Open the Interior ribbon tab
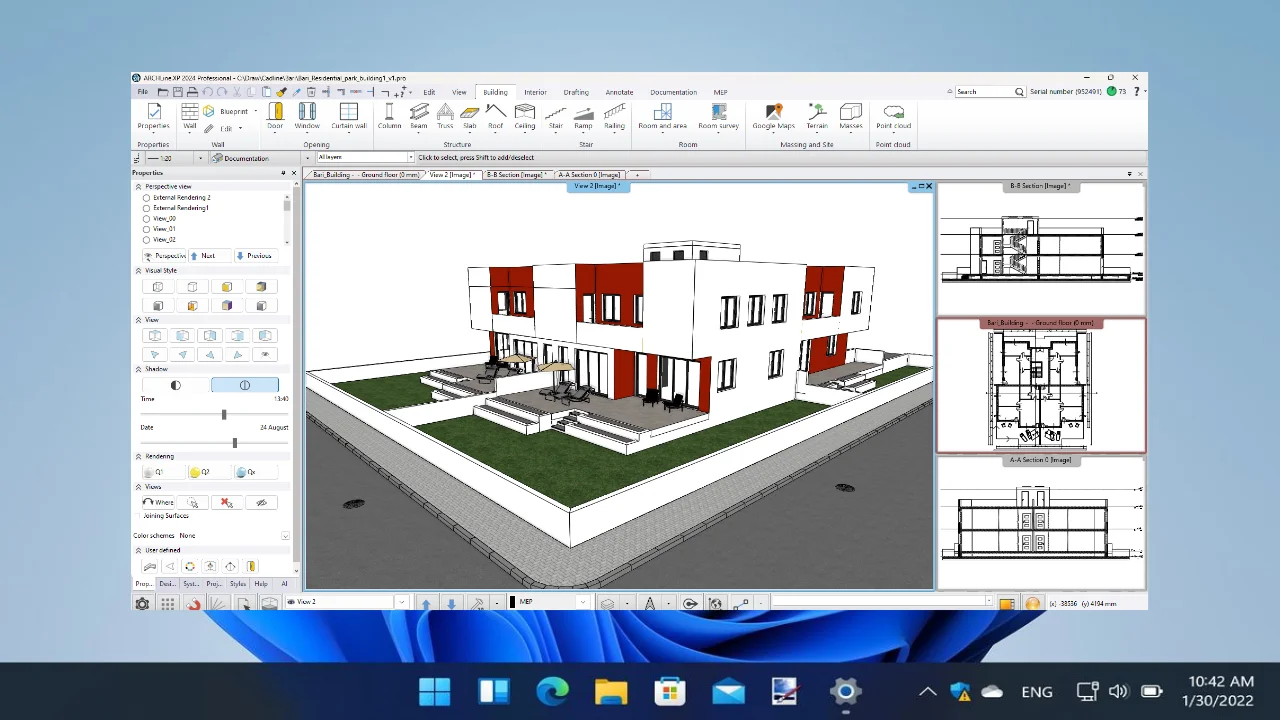Screen dimensions: 1280x720 [x=535, y=92]
